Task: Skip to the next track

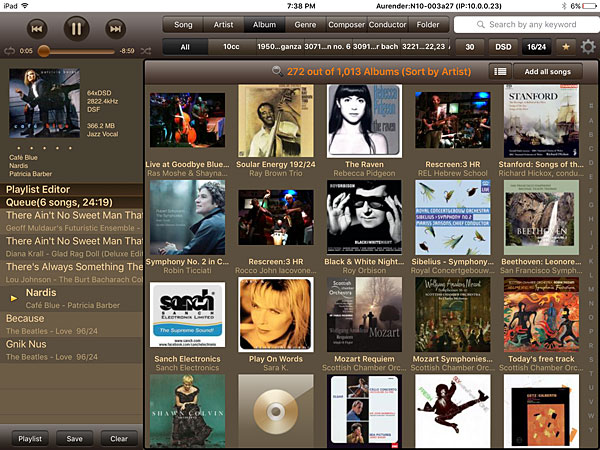Action: (114, 28)
